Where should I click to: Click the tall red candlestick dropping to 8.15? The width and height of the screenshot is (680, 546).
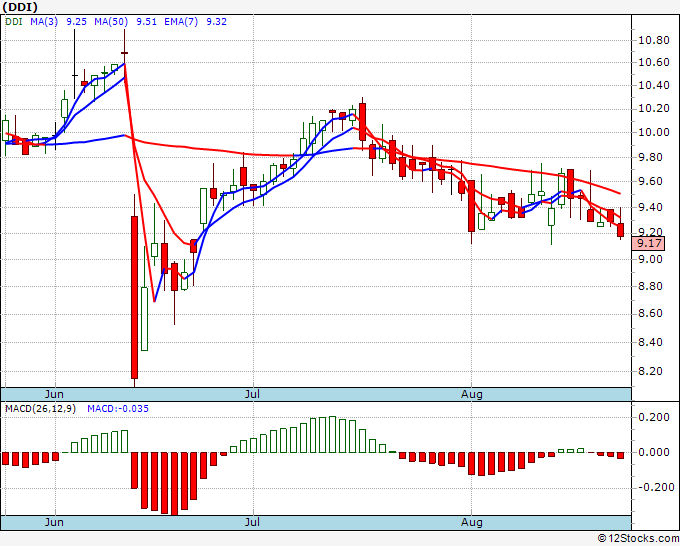point(134,297)
